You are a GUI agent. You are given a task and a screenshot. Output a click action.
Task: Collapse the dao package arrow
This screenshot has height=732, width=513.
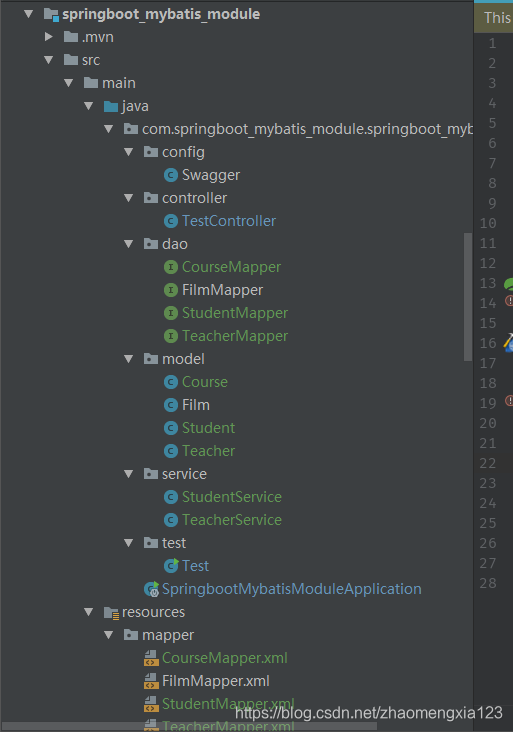click(x=129, y=244)
